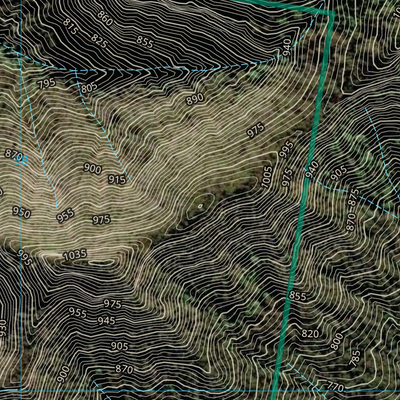Click the small summit contour ring
The width and height of the screenshot is (400, 400).
(200, 206)
